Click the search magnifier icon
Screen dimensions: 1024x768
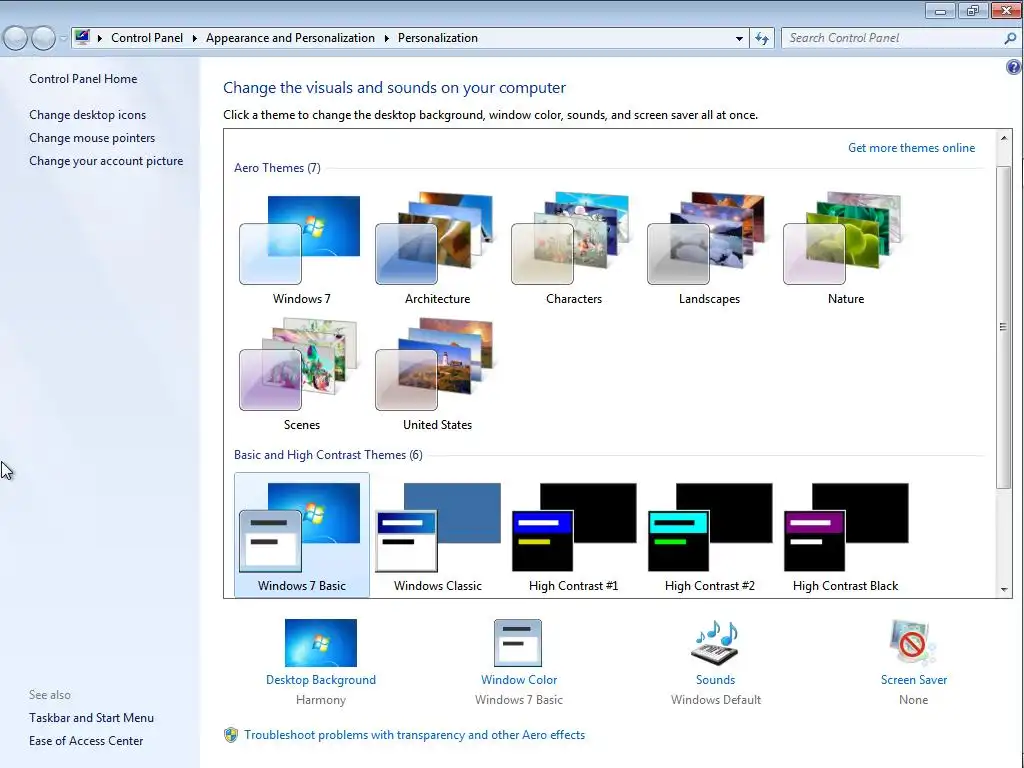tap(1010, 39)
